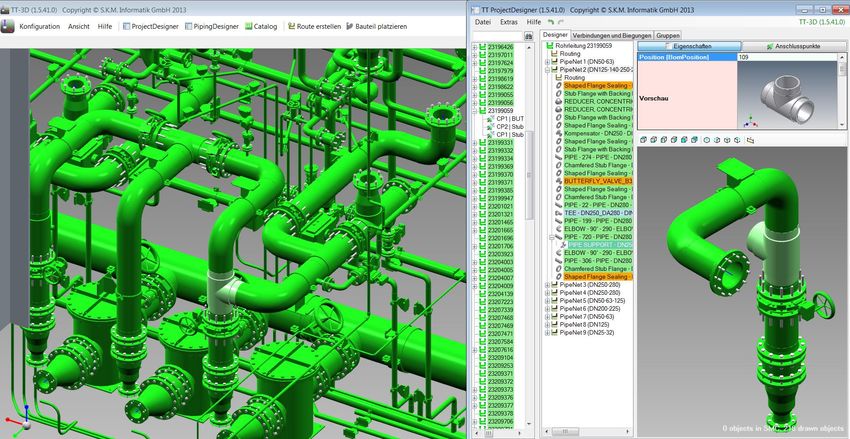This screenshot has height=439, width=850.
Task: Open PipingDesigner from the toolbar
Action: (x=211, y=26)
